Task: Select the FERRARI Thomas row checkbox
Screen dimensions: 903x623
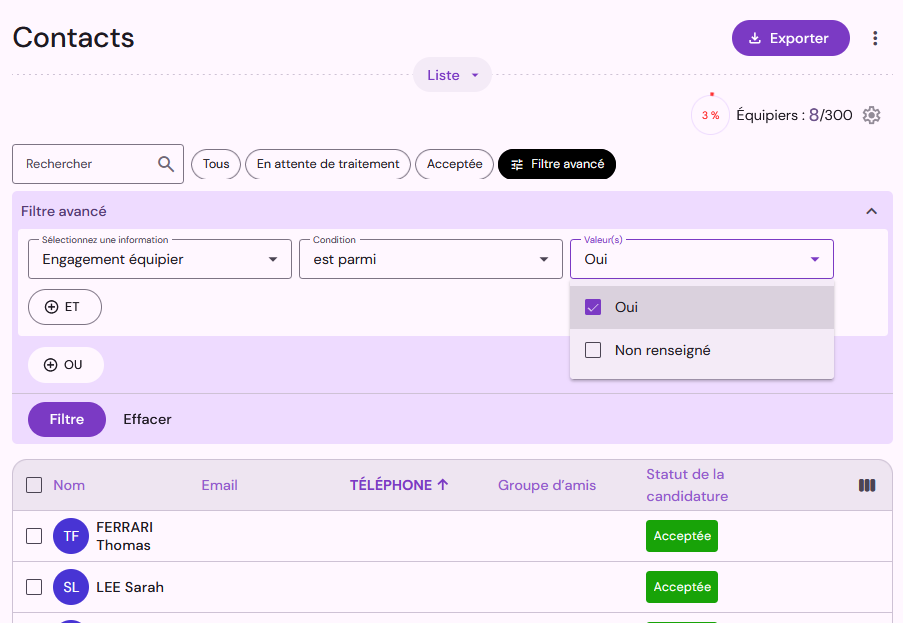Action: (x=34, y=536)
